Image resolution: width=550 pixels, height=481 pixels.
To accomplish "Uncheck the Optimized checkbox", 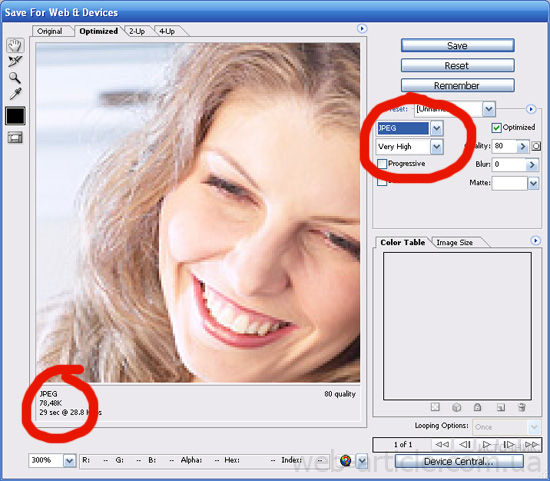I will [496, 128].
